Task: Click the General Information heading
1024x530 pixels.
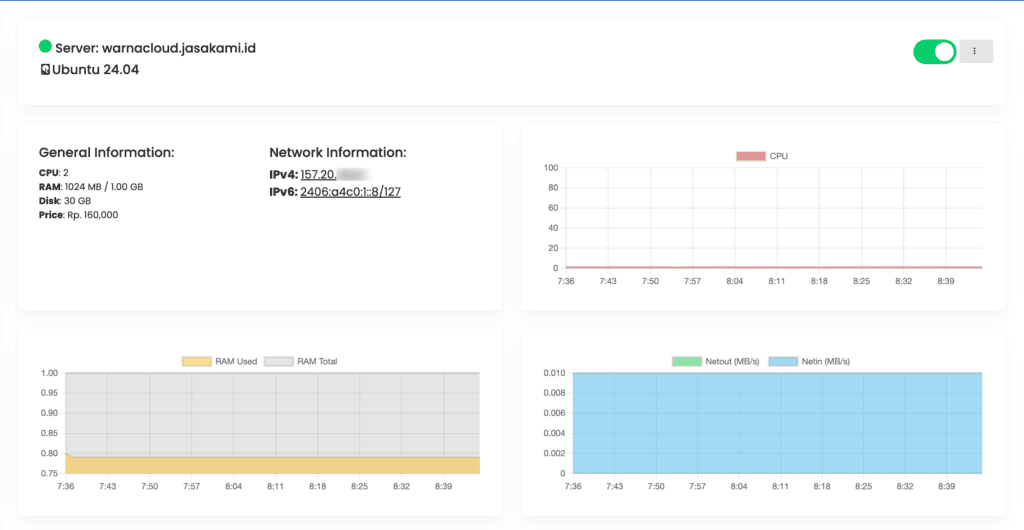Action: (106, 153)
